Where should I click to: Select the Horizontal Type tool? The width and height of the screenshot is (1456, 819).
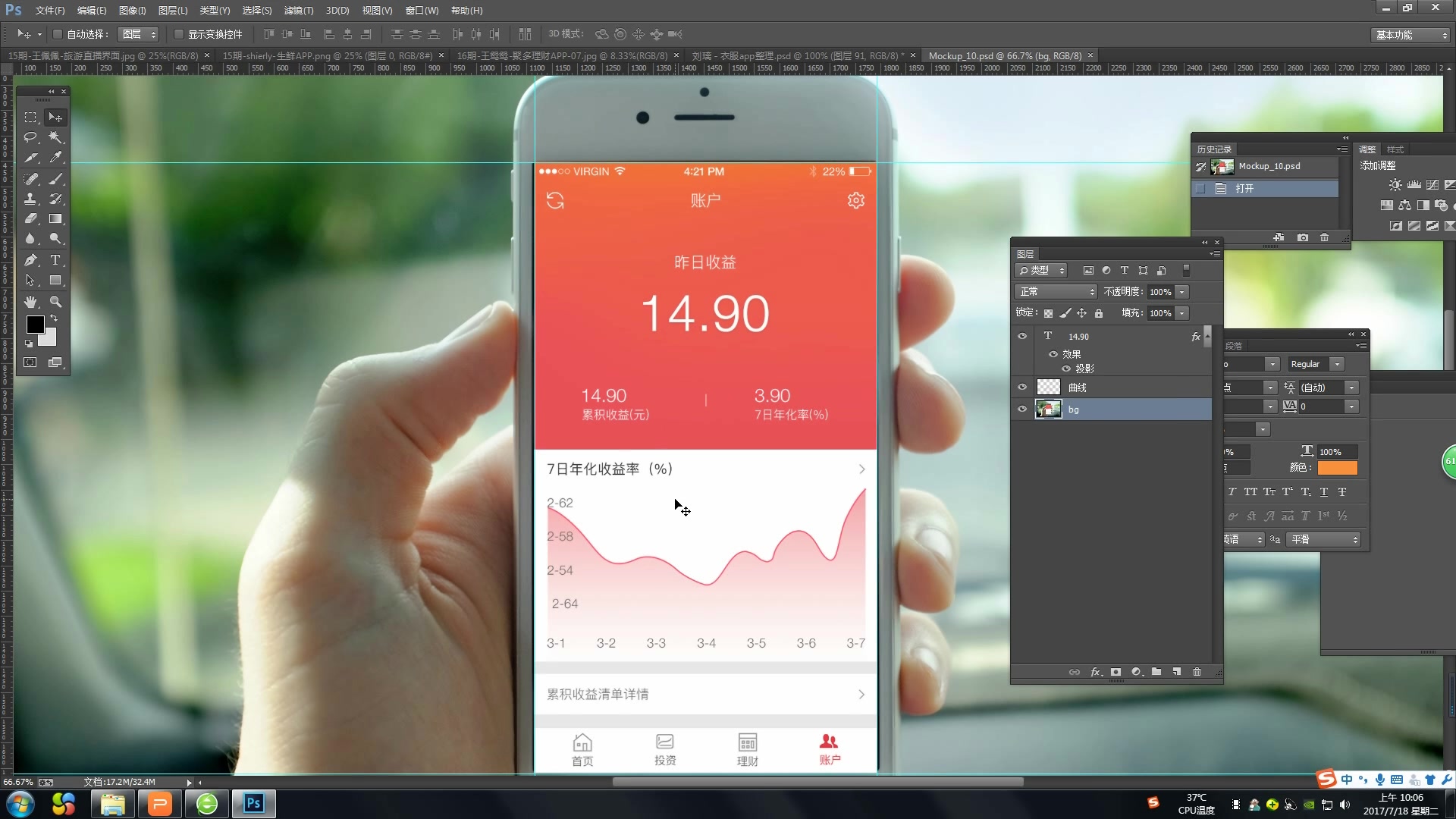(x=55, y=260)
